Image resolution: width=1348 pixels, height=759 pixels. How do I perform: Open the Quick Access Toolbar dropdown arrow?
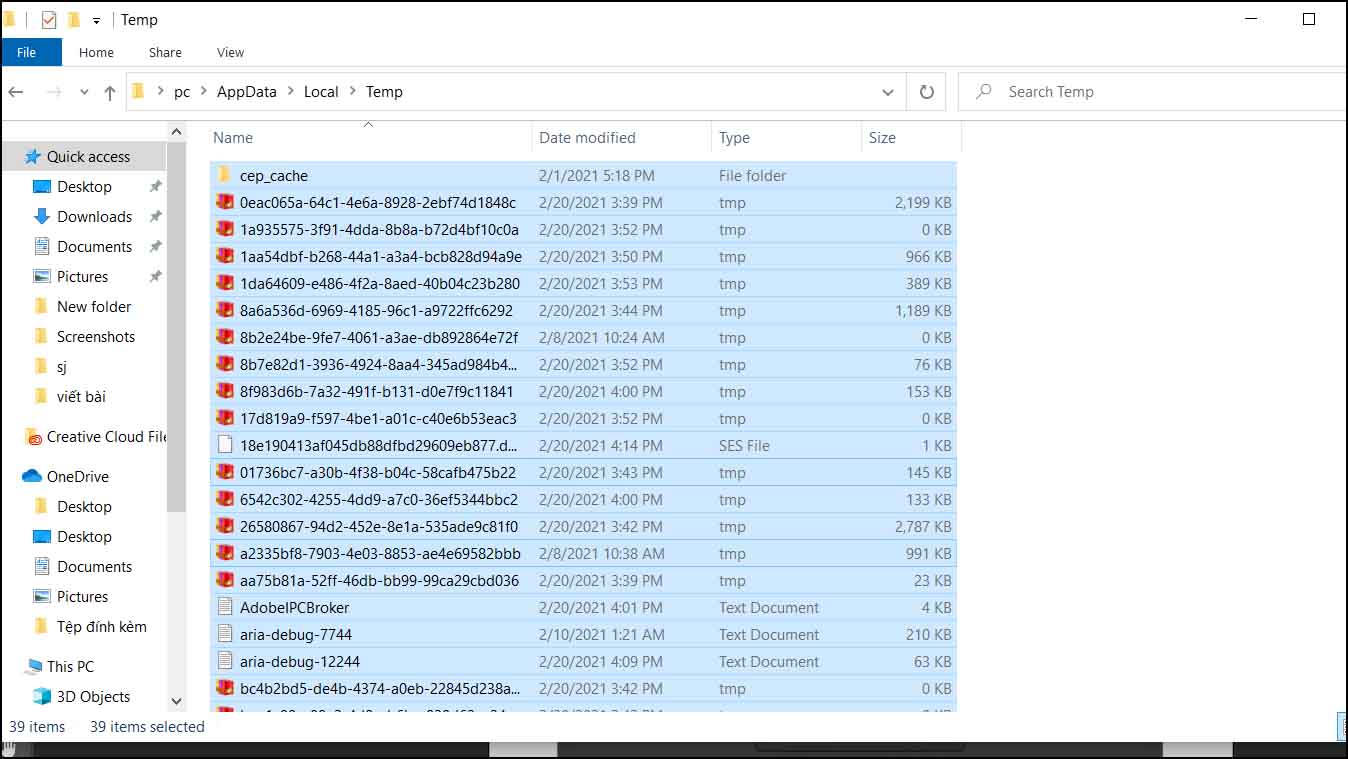tap(94, 19)
